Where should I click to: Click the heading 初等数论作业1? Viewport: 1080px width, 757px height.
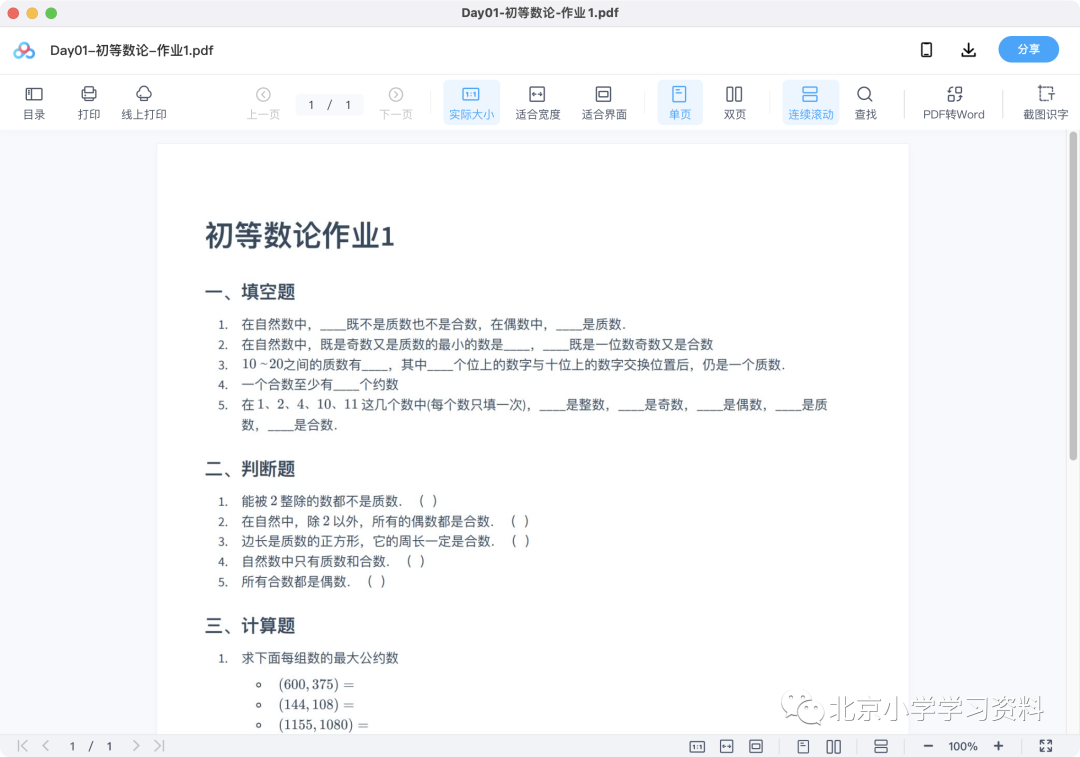pos(299,236)
